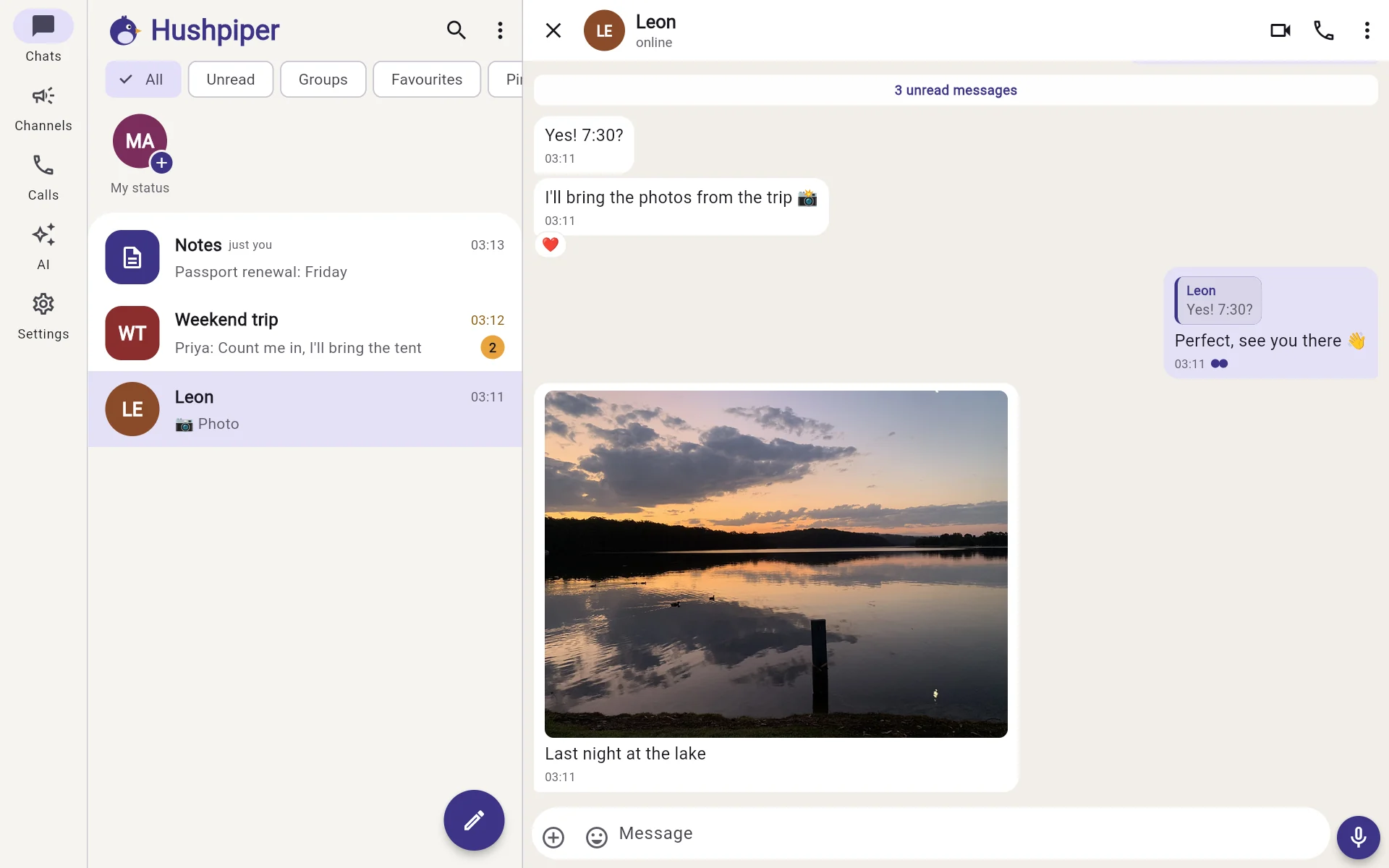Open the sunset lake photo
The image size is (1389, 868).
[x=776, y=564]
